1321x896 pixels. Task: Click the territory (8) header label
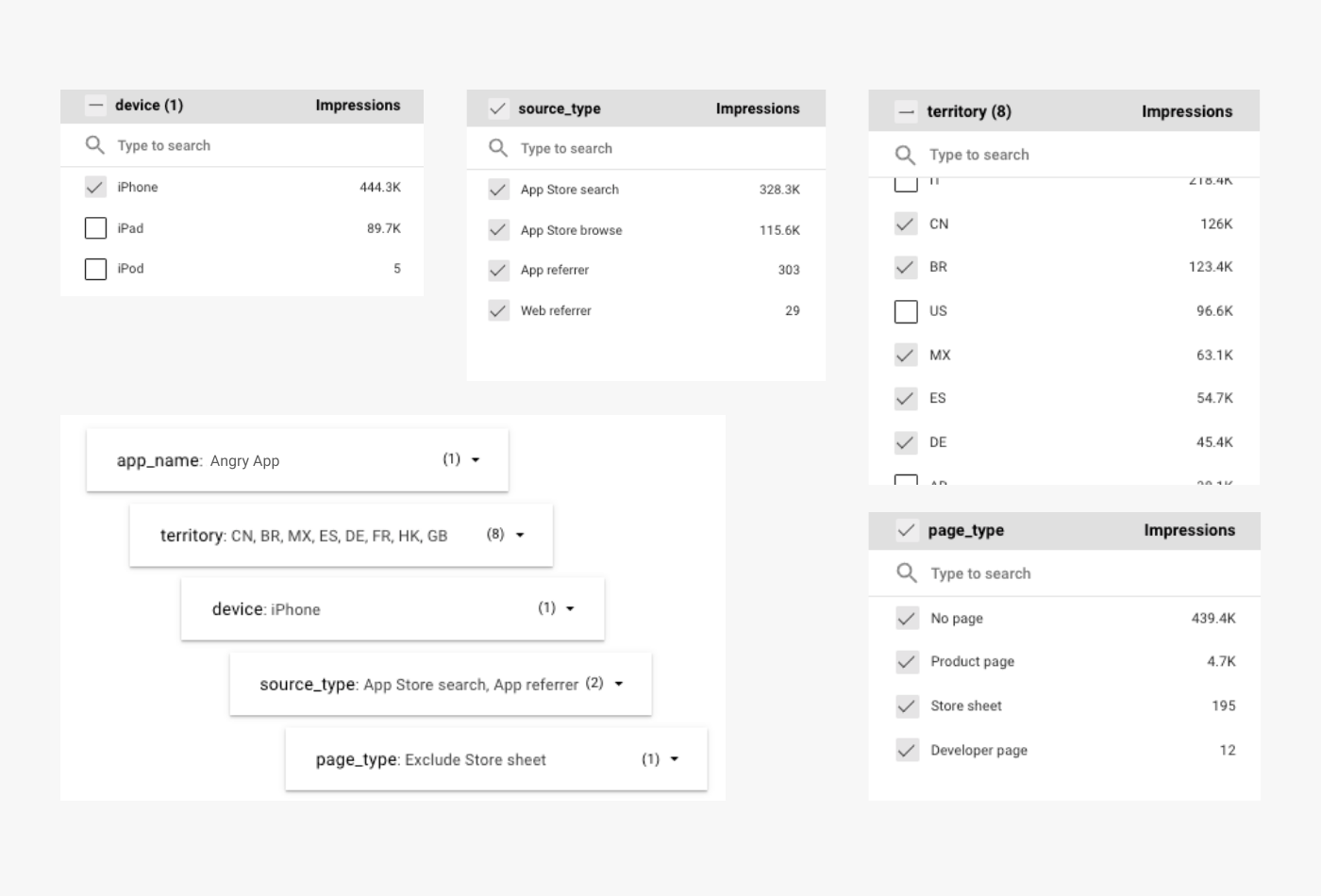969,111
